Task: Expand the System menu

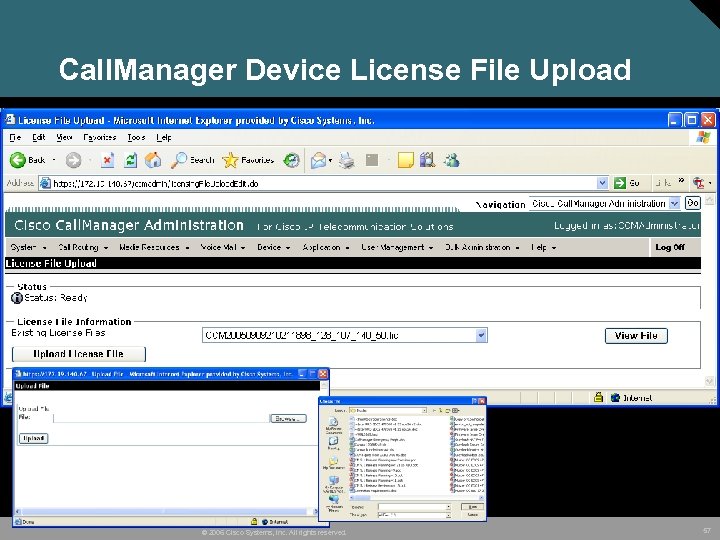Action: click(x=28, y=248)
